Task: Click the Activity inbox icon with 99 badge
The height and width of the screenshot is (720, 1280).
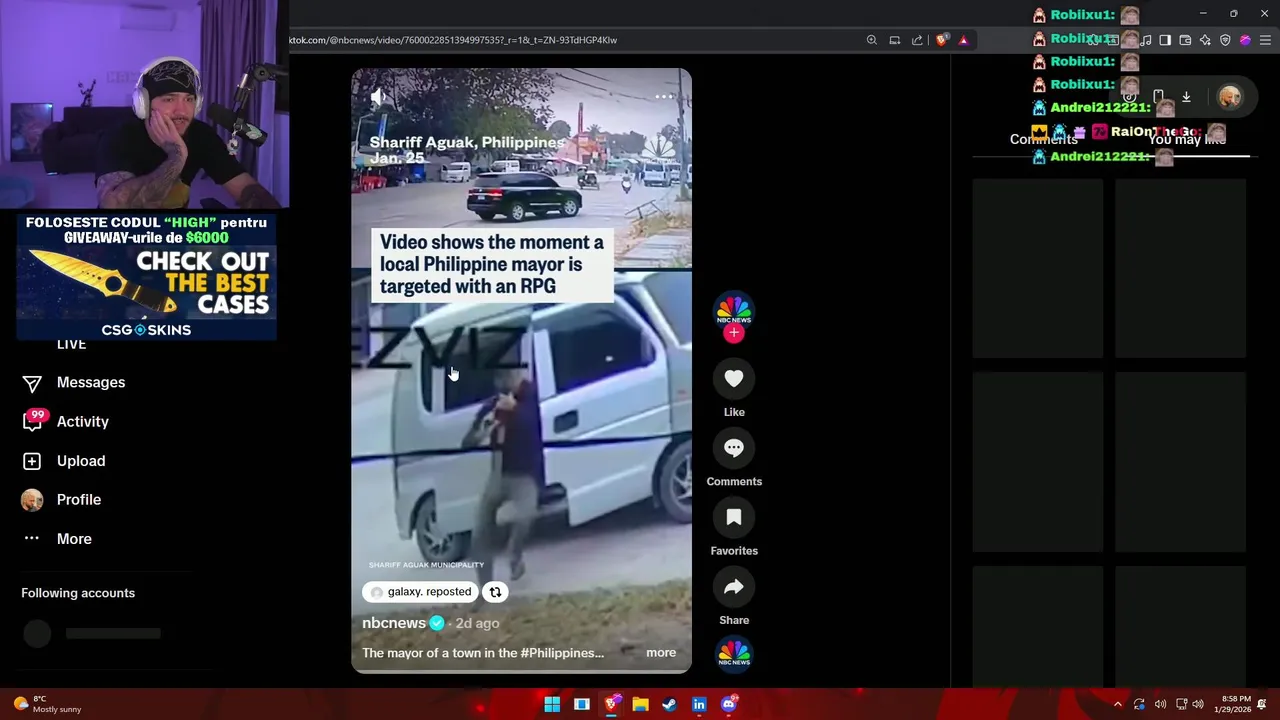Action: pyautogui.click(x=33, y=421)
